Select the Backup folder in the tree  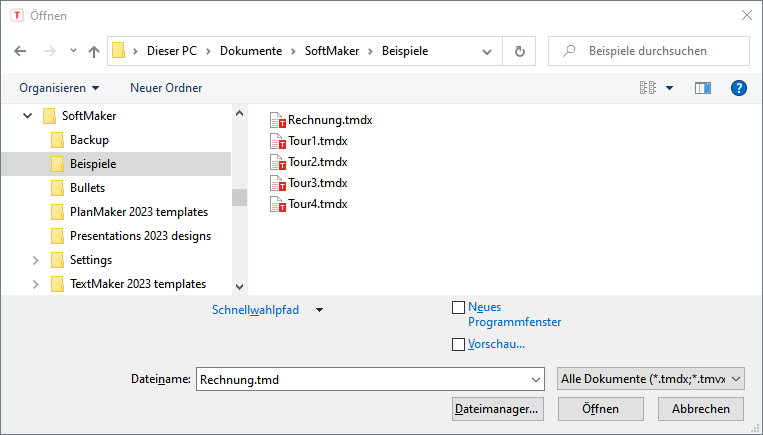click(x=89, y=140)
